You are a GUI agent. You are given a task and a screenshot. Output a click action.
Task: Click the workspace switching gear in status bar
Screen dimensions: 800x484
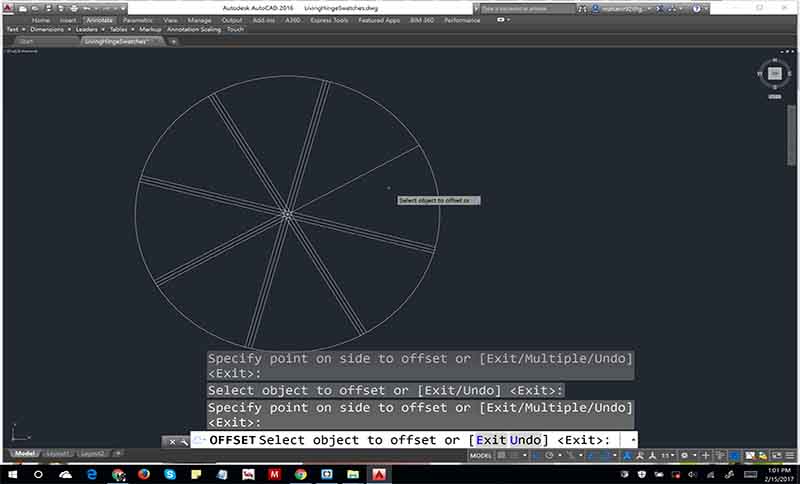[x=685, y=455]
